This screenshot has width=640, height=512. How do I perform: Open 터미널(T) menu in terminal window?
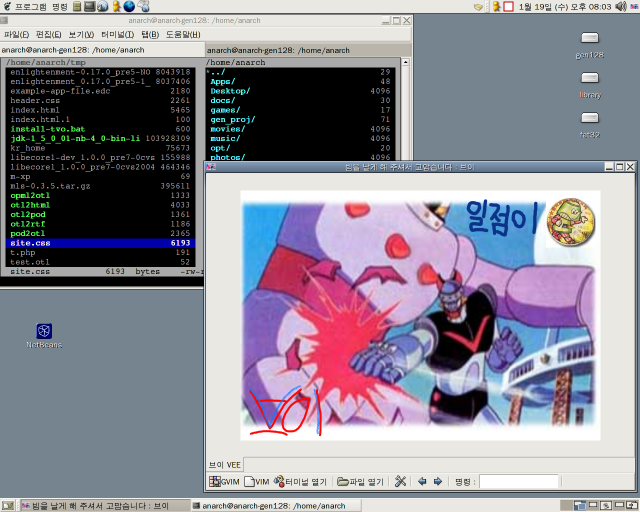coord(118,35)
